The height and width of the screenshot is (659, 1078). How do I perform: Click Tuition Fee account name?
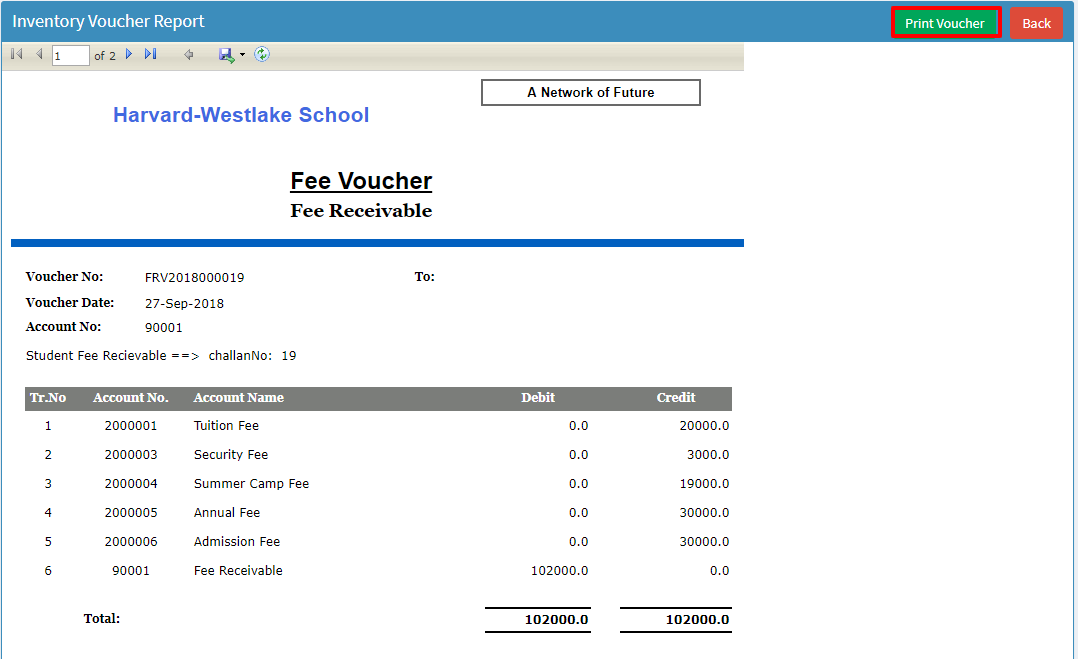coord(226,426)
